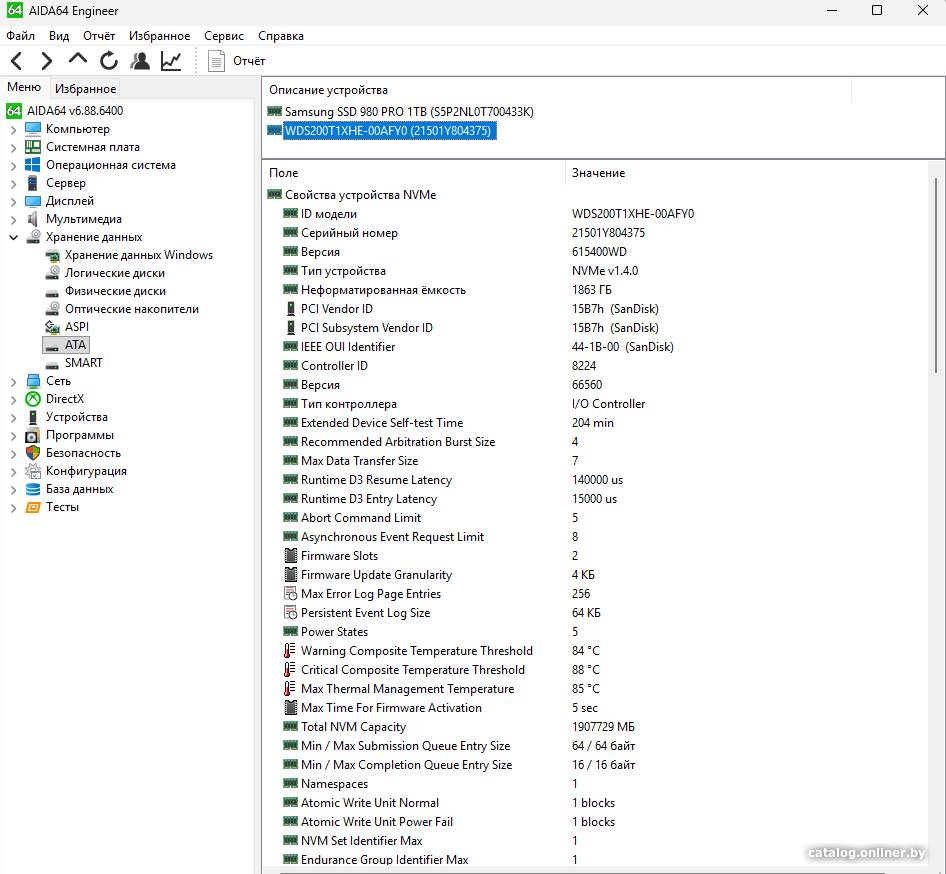Click the Отчёт report toolbar button
This screenshot has height=874, width=946.
pos(236,61)
